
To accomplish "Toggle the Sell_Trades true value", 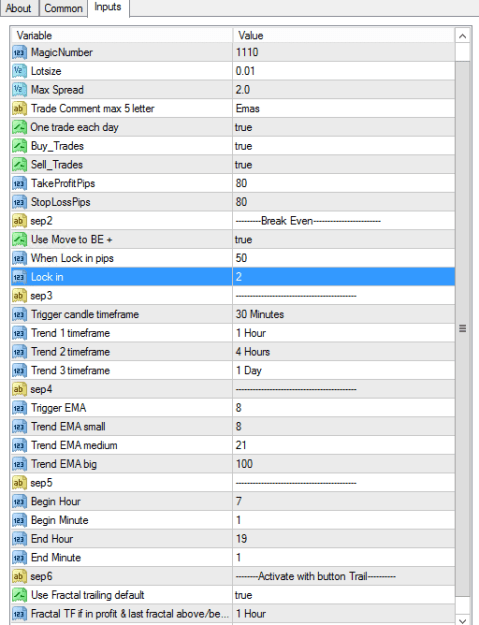I will click(x=344, y=165).
